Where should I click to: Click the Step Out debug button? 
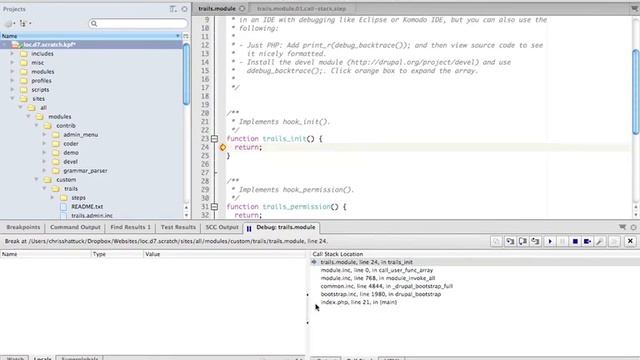tap(535, 241)
